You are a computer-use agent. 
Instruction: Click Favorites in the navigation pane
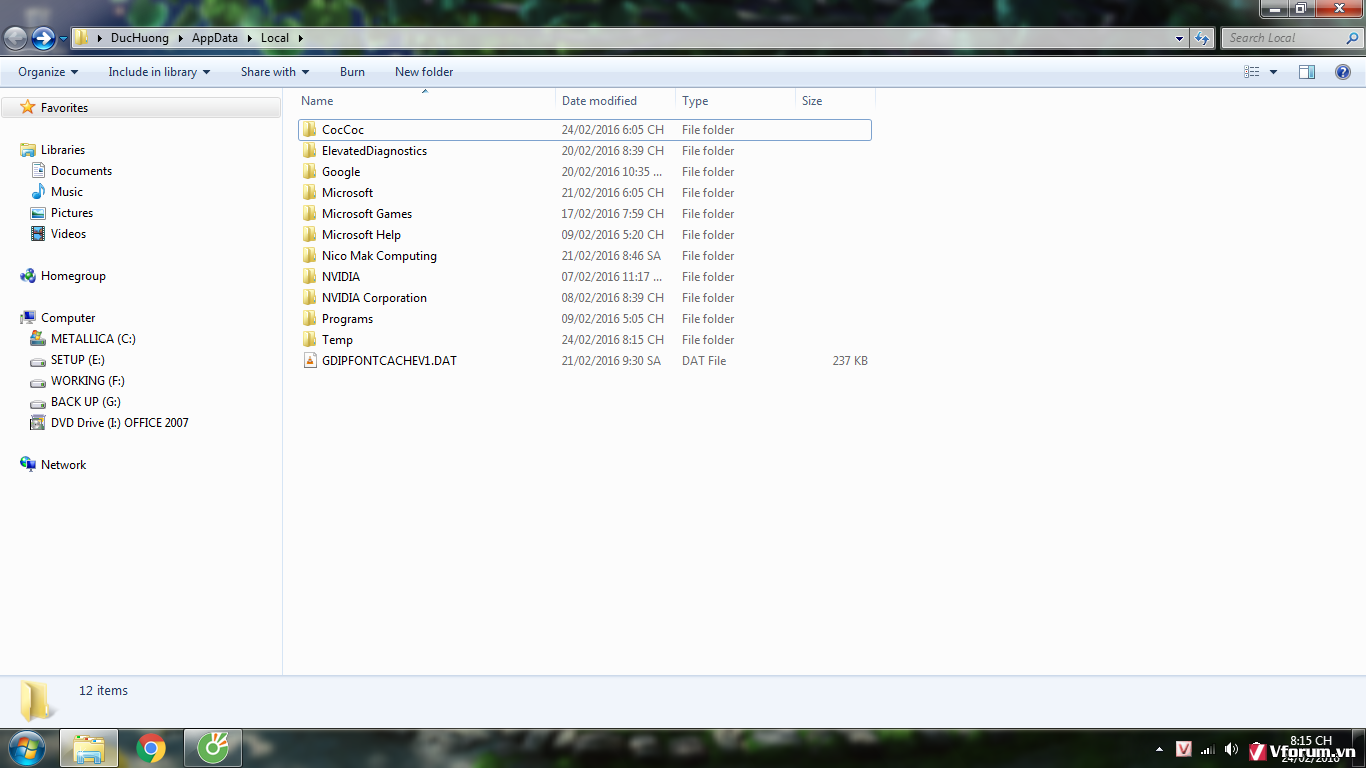click(64, 108)
